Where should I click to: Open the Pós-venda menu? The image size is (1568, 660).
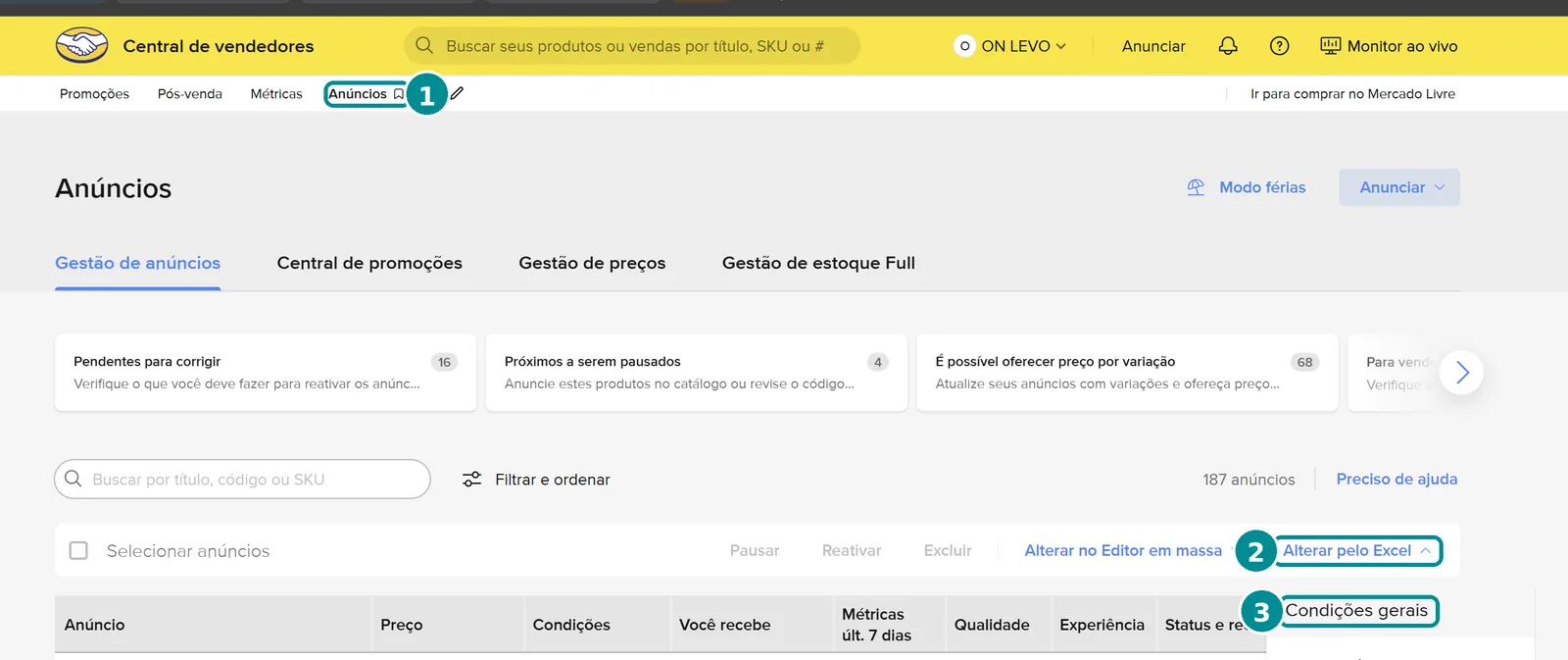[x=190, y=94]
